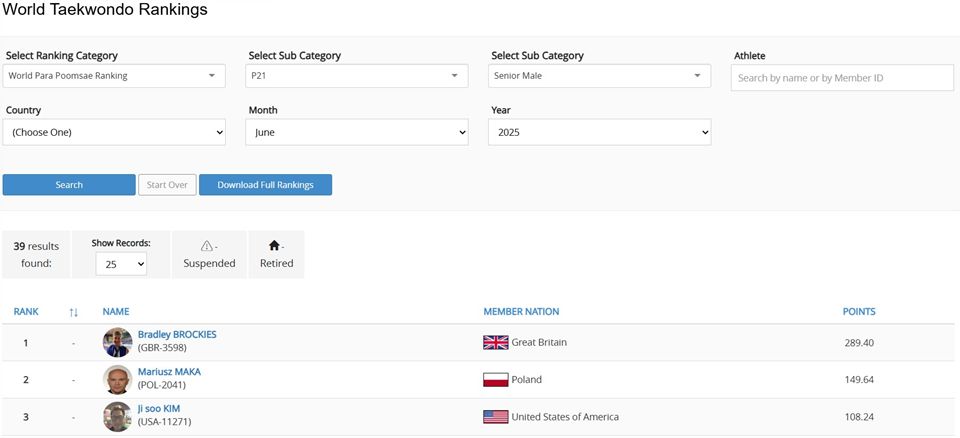Screen dimensions: 960x438
Task: Click the Poland nation text
Action: pyautogui.click(x=527, y=380)
